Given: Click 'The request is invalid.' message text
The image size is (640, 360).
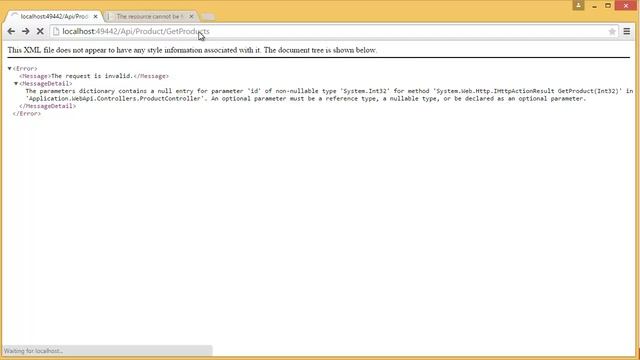Looking at the screenshot, I should coord(92,76).
